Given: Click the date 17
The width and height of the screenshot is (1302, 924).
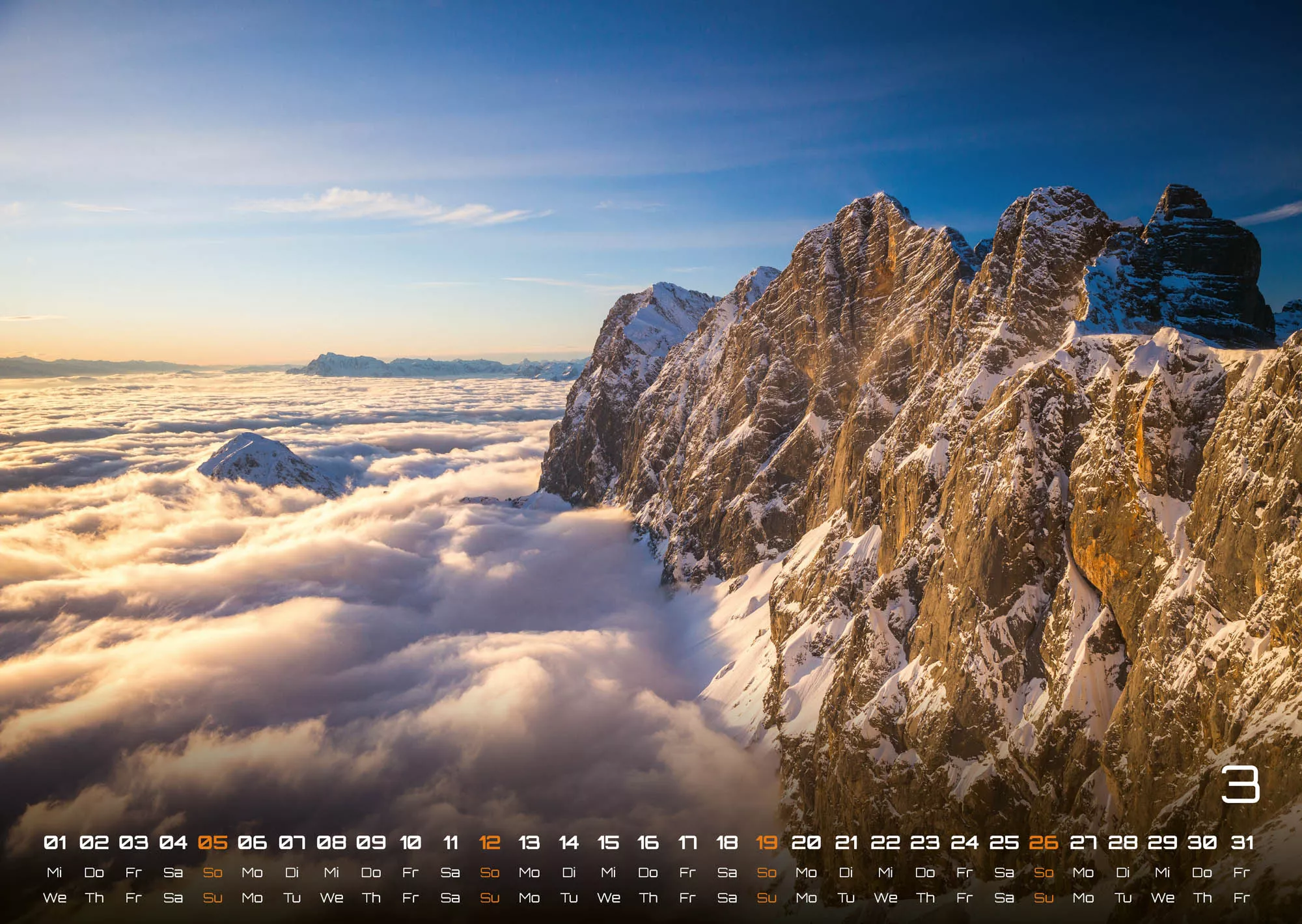Looking at the screenshot, I should [687, 843].
